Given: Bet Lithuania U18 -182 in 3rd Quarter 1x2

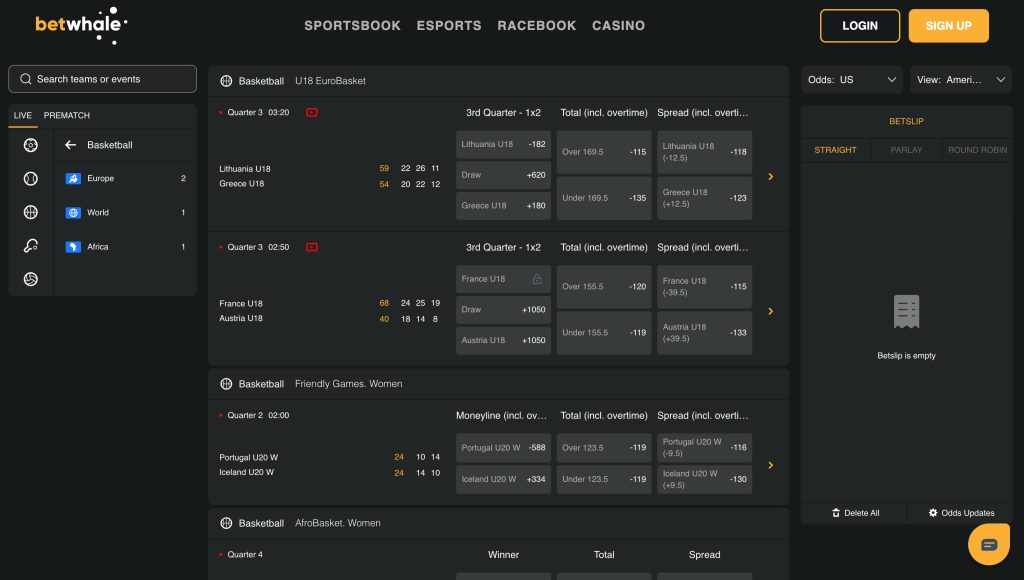Looking at the screenshot, I should pos(503,144).
